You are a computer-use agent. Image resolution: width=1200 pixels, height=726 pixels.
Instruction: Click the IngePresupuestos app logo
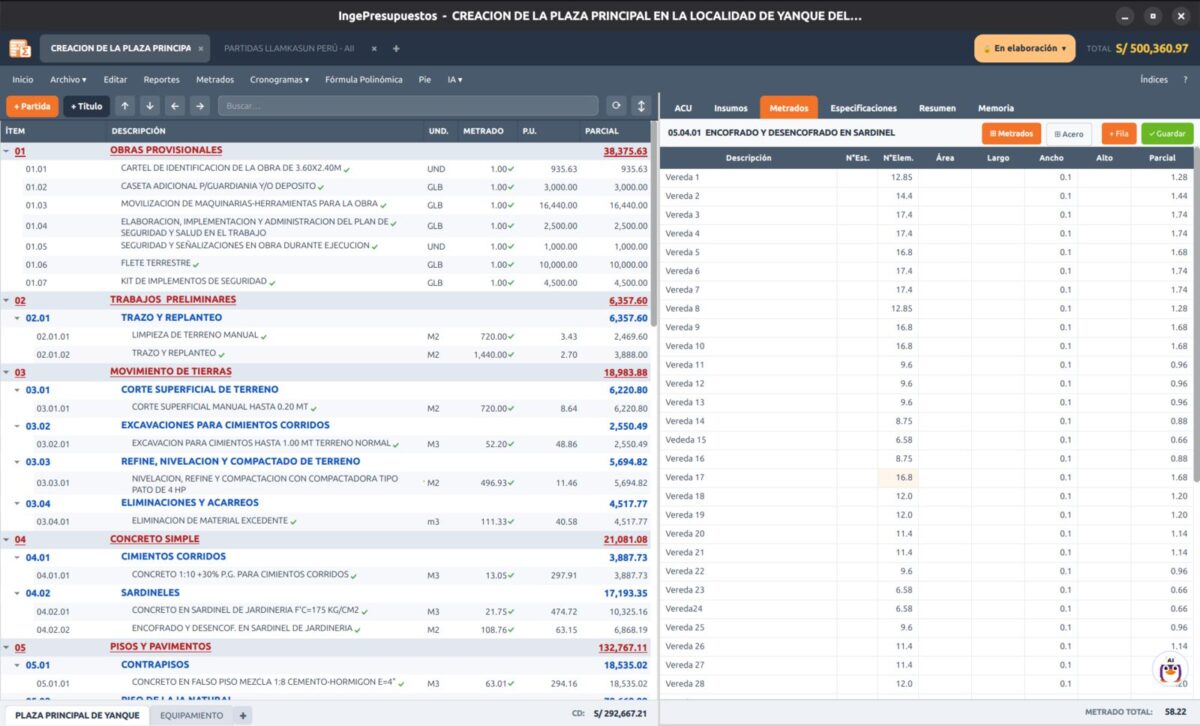point(20,48)
